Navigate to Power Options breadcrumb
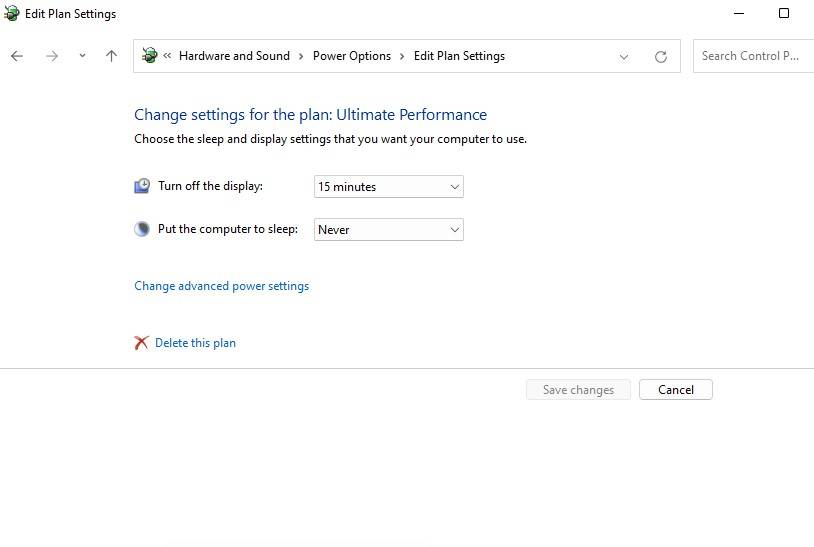The width and height of the screenshot is (814, 547). coord(351,56)
